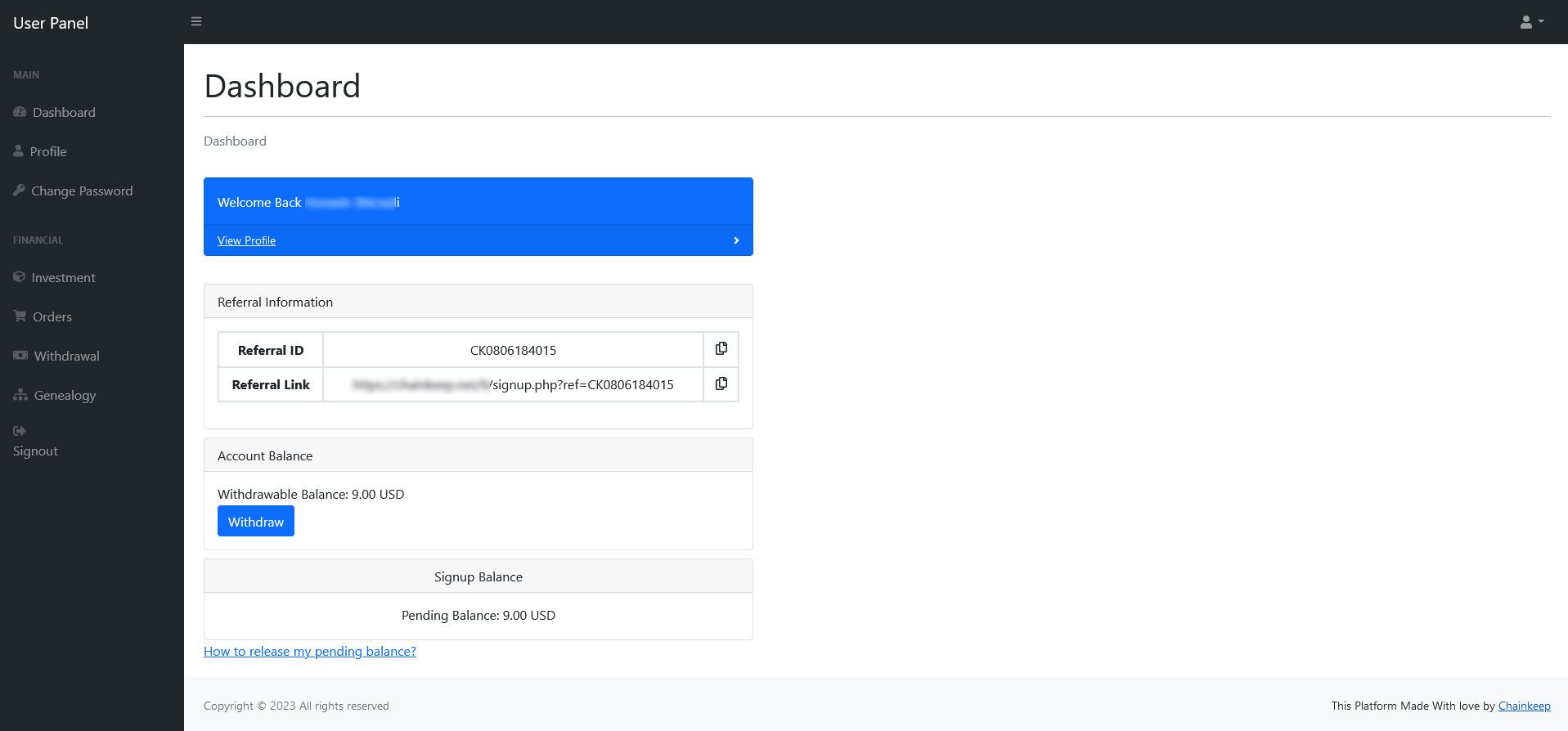
Task: Copy the Referral ID with copy icon
Action: [x=721, y=349]
